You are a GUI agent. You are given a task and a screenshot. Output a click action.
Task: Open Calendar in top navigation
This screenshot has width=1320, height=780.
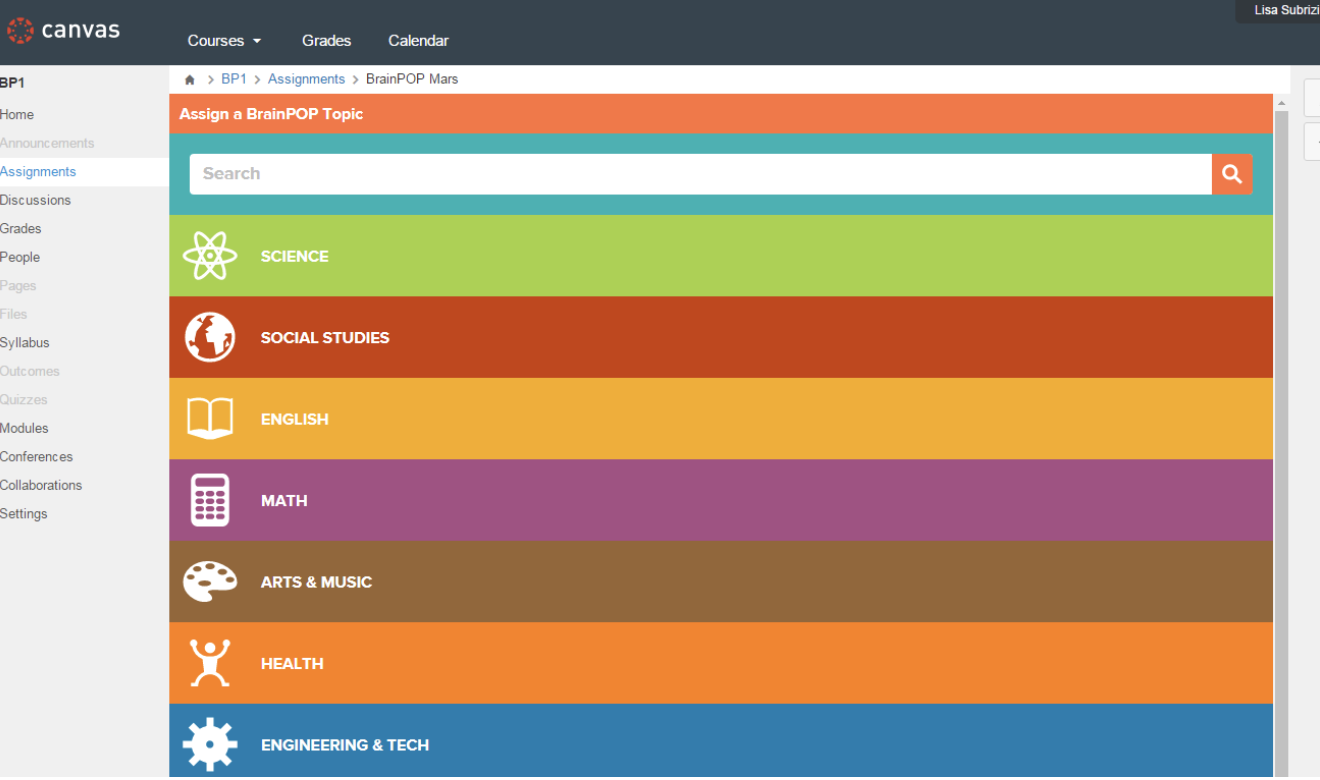(x=418, y=41)
